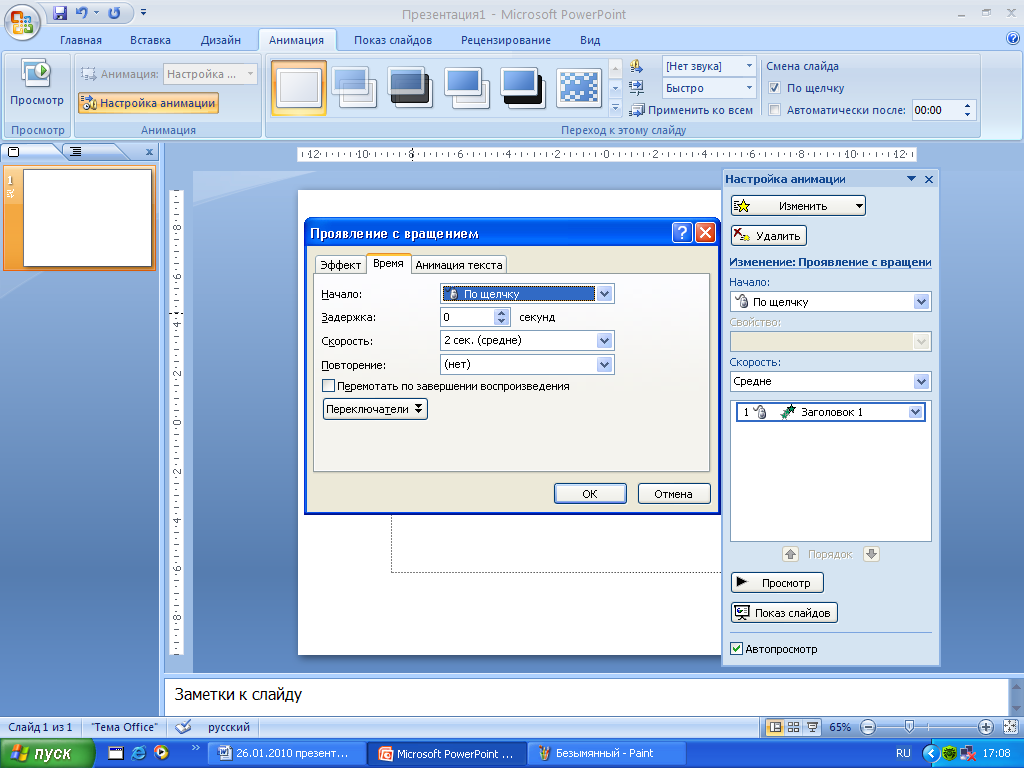Click the Preview (Просмотр) ribbon button
The width and height of the screenshot is (1024, 768).
point(37,85)
